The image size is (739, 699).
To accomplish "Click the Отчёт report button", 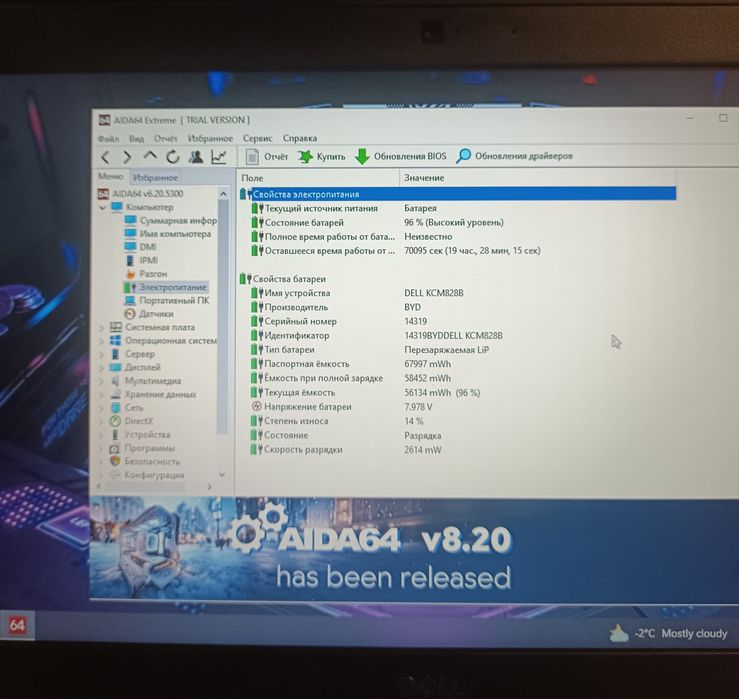I will (x=266, y=156).
